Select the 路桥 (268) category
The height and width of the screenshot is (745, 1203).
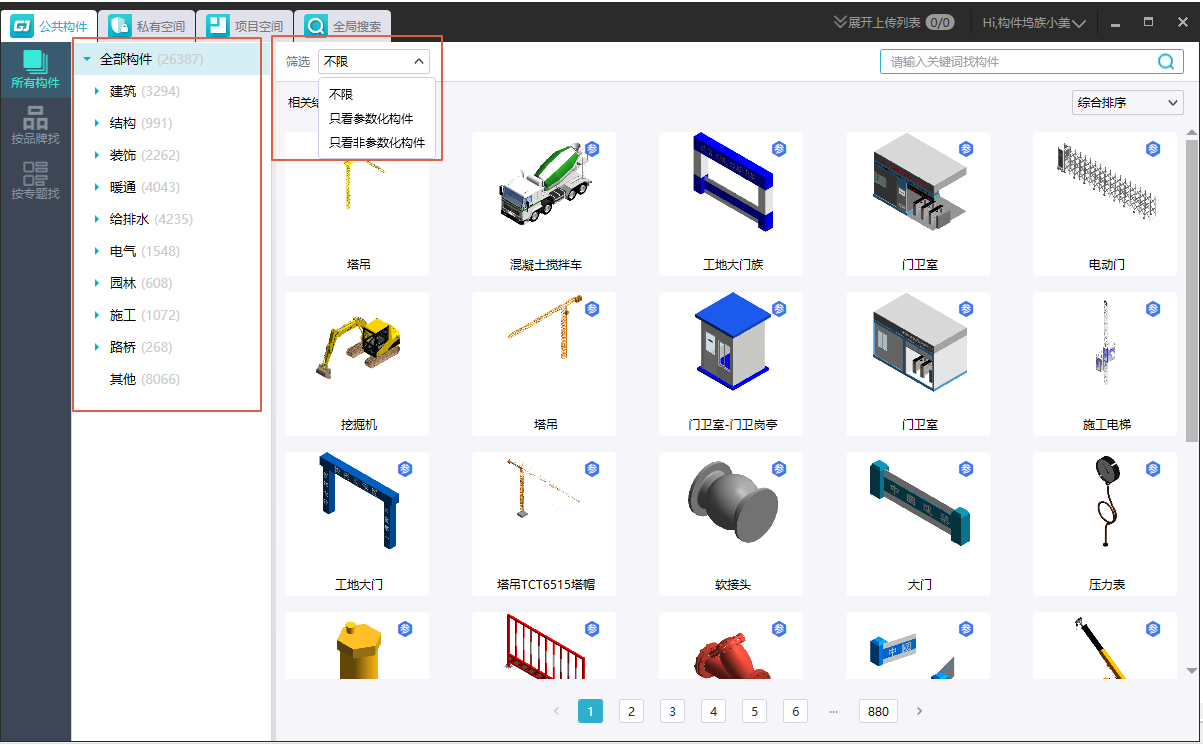(x=140, y=347)
